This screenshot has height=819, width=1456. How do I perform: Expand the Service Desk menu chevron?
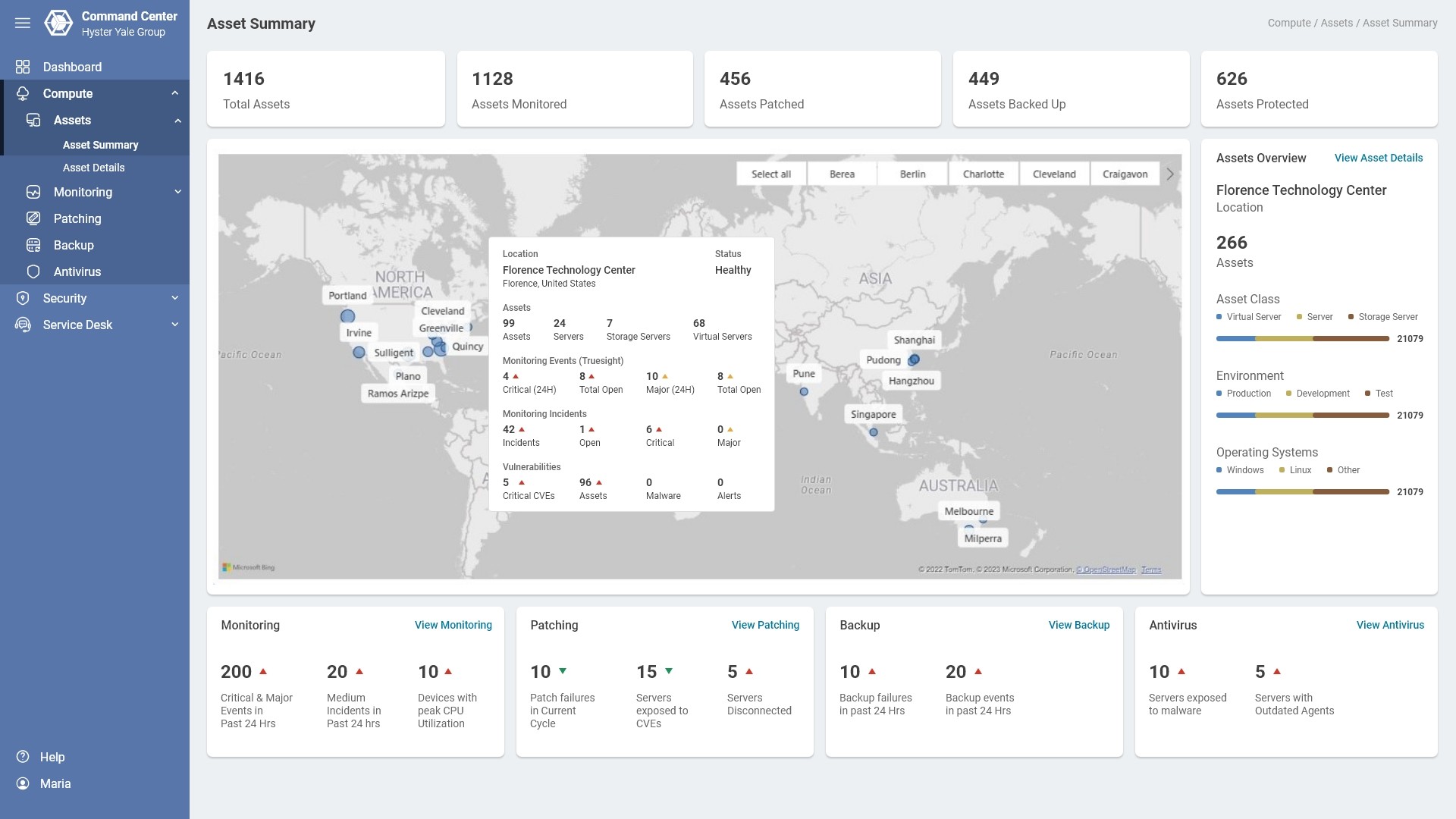175,325
